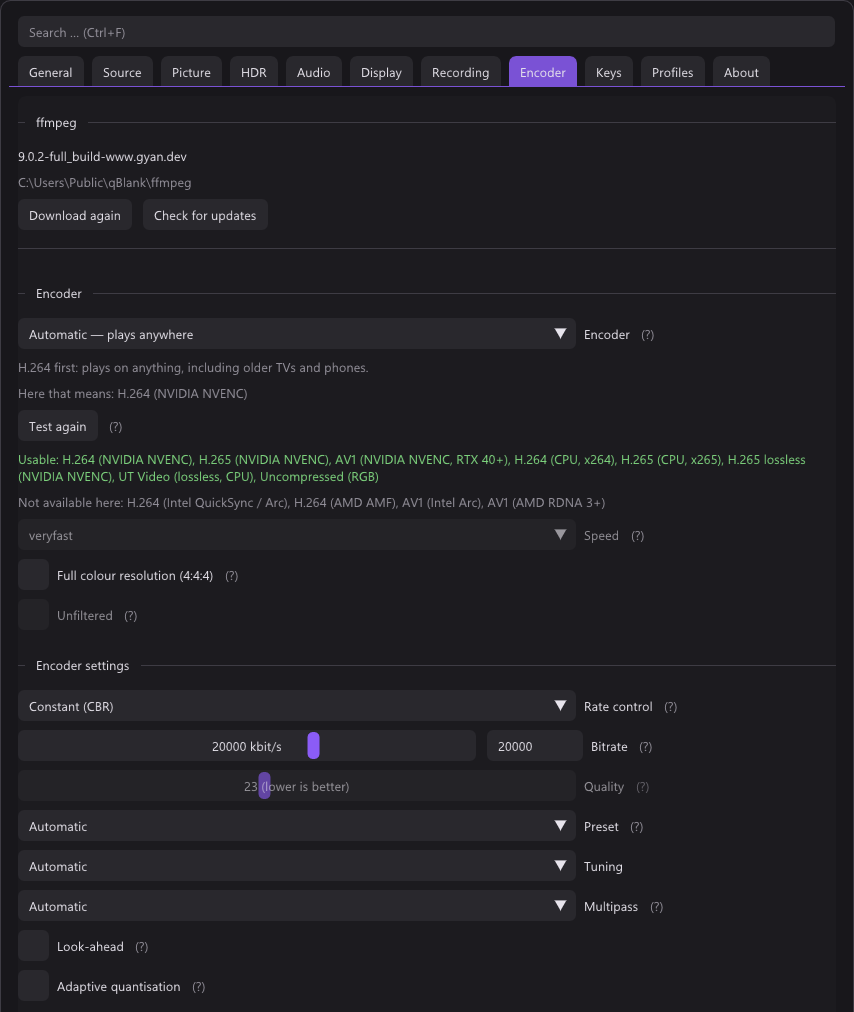Switch to the Display tab
This screenshot has height=1012, width=854.
tap(381, 72)
